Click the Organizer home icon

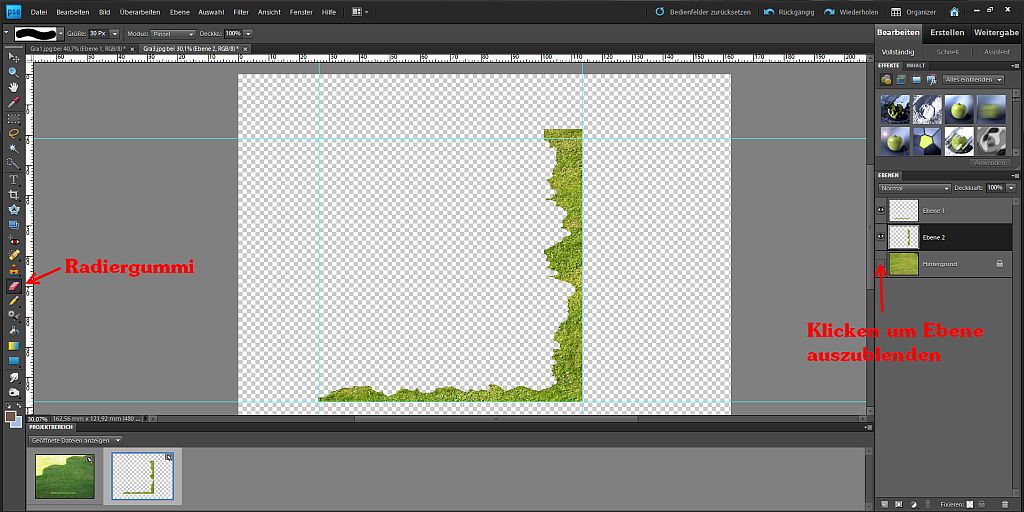pos(954,12)
